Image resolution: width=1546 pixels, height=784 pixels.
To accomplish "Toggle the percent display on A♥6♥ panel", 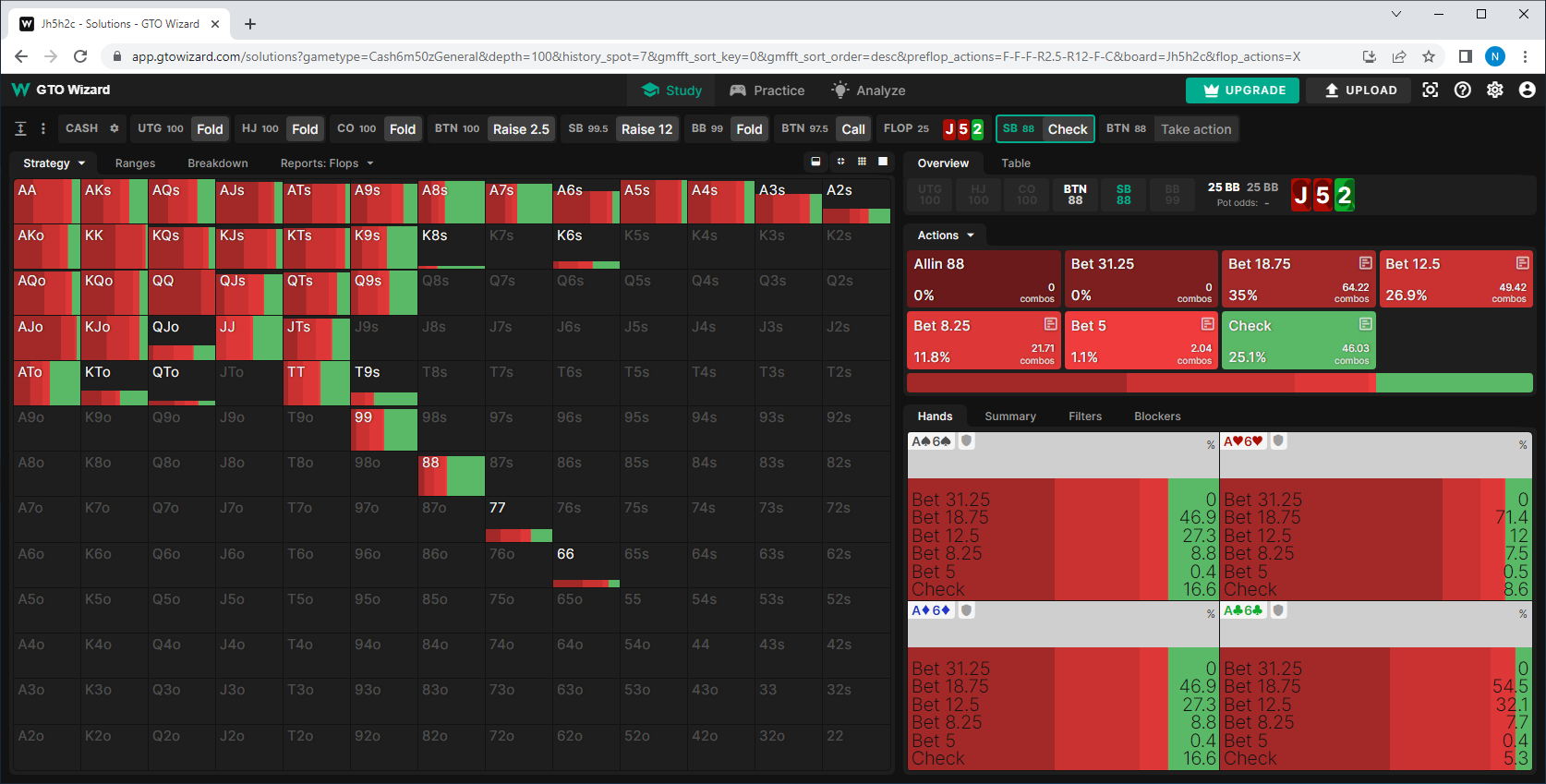I will (x=1523, y=445).
